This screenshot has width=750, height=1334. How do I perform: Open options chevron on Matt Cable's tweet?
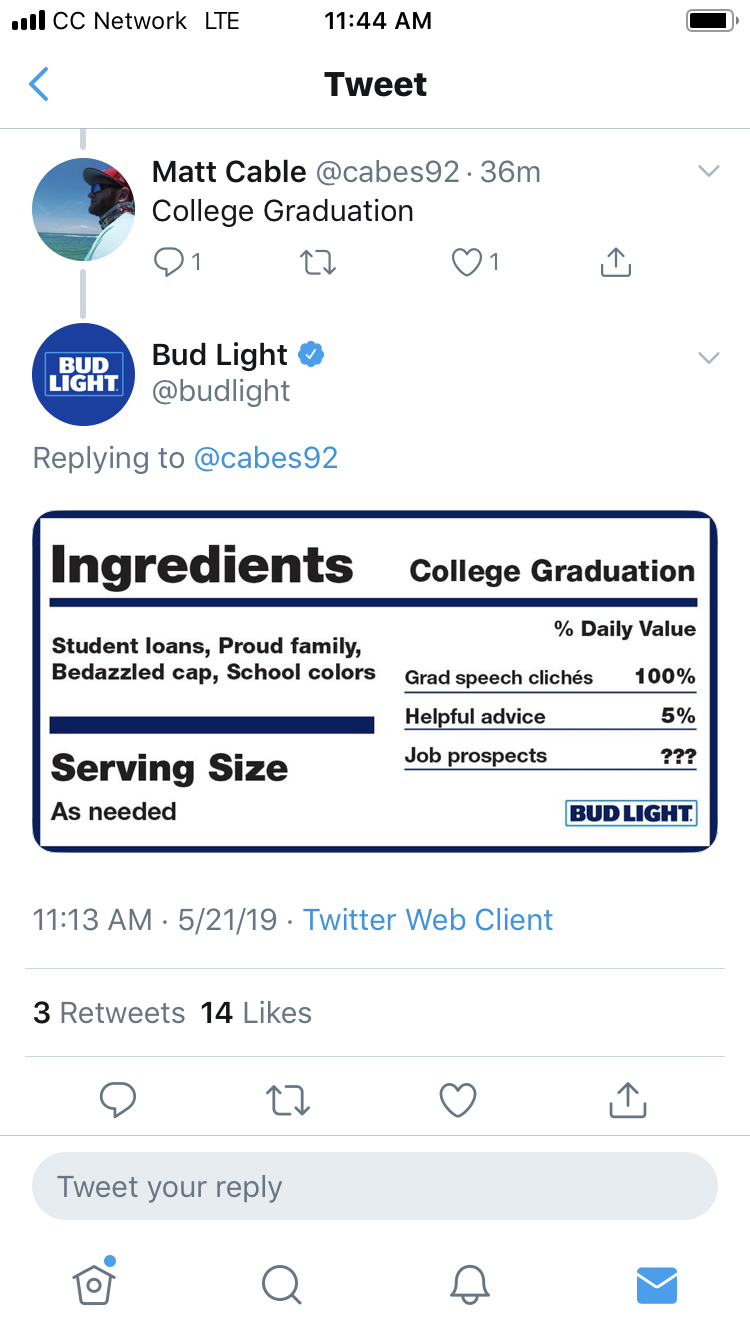coord(709,171)
